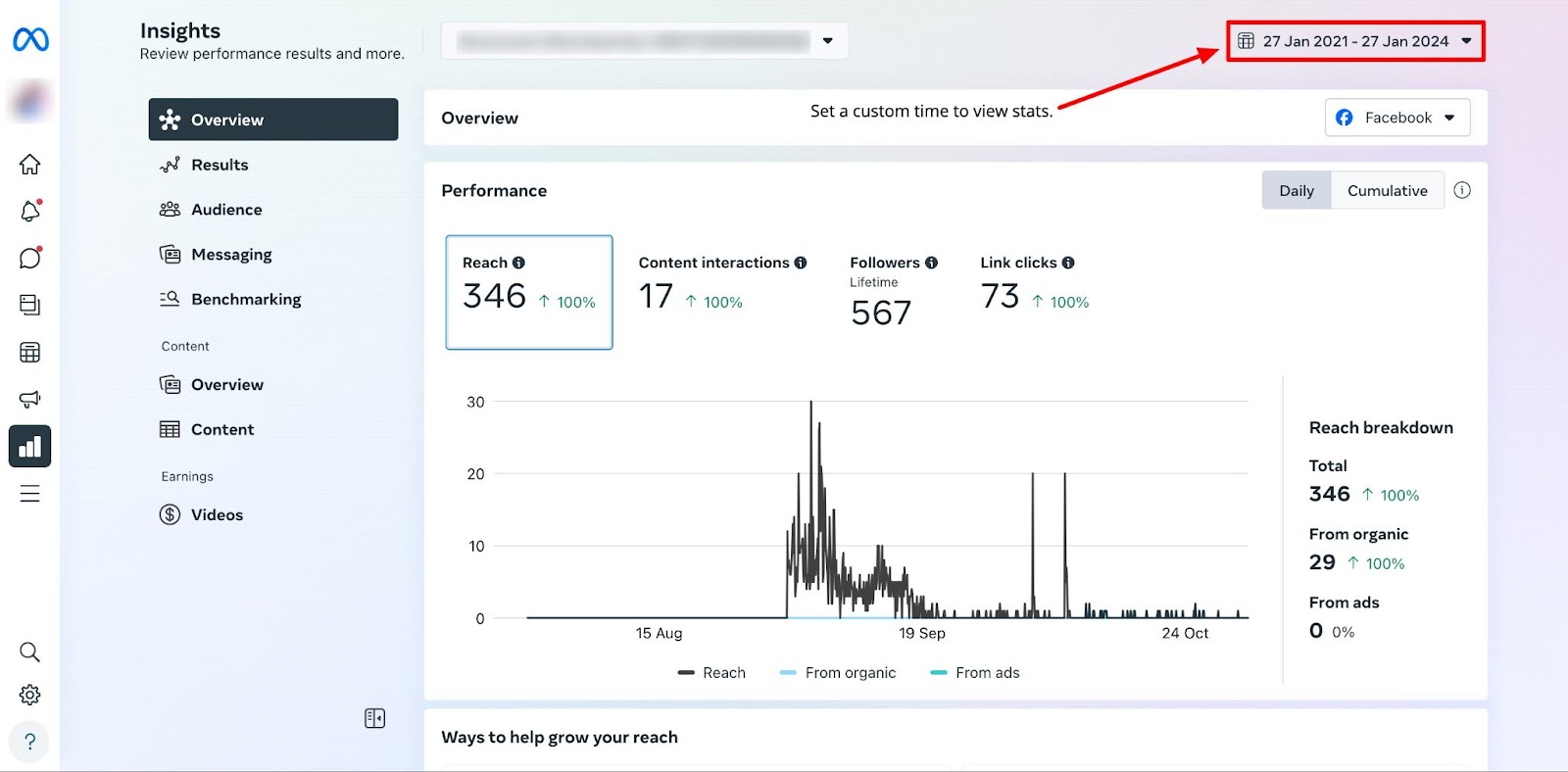Open the Home icon in left rail
1568x772 pixels.
[30, 164]
